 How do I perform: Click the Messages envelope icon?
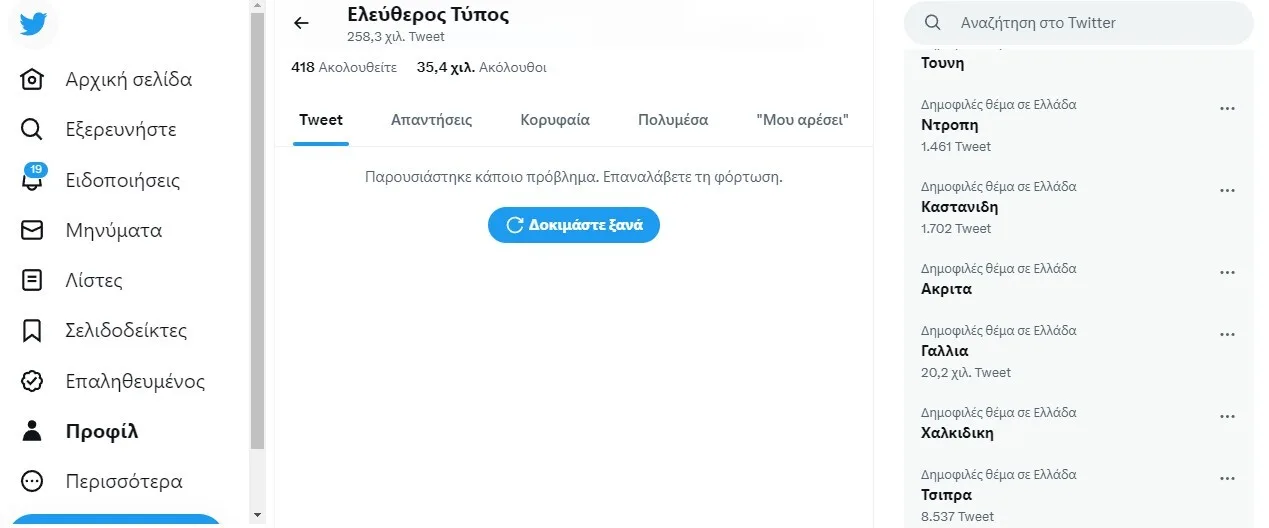[32, 230]
